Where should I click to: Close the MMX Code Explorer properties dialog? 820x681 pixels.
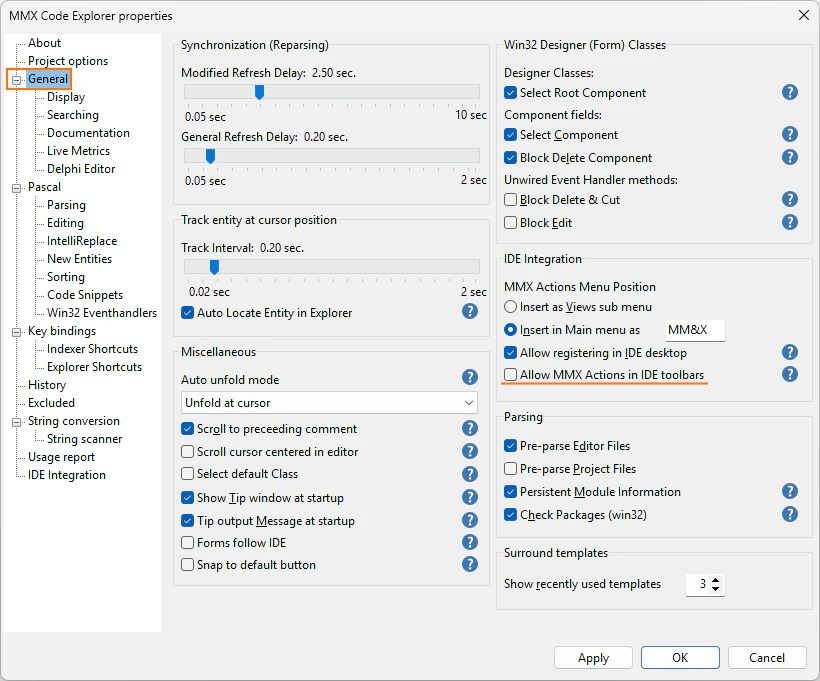pyautogui.click(x=804, y=15)
